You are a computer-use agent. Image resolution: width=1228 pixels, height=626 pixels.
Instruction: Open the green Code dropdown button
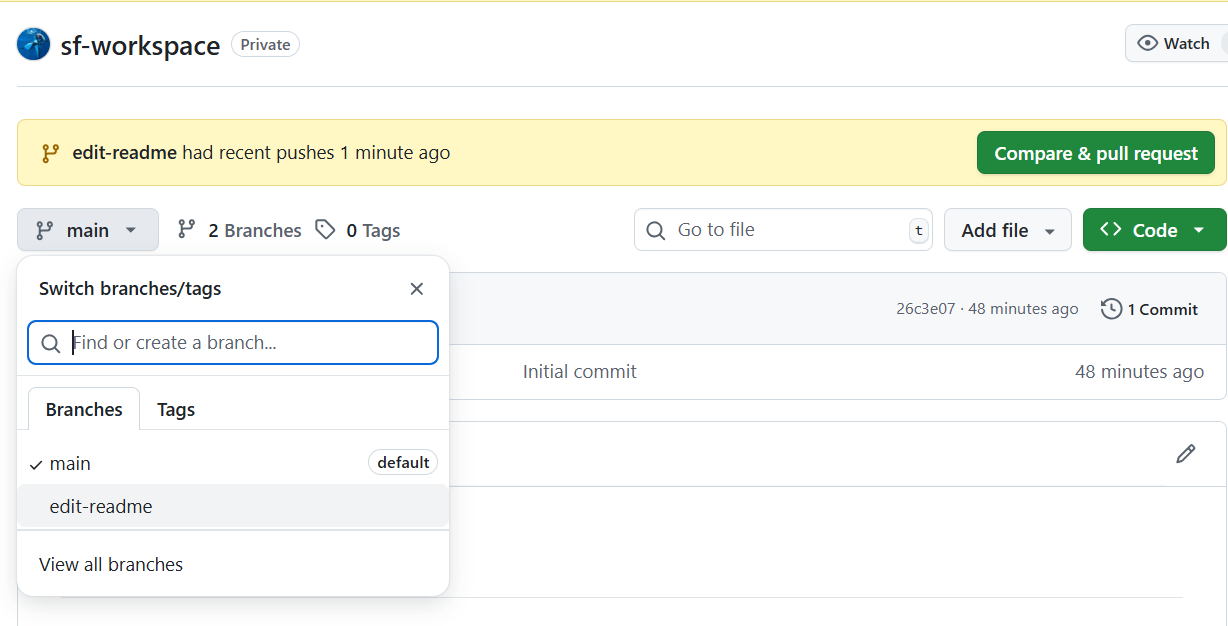[1155, 230]
